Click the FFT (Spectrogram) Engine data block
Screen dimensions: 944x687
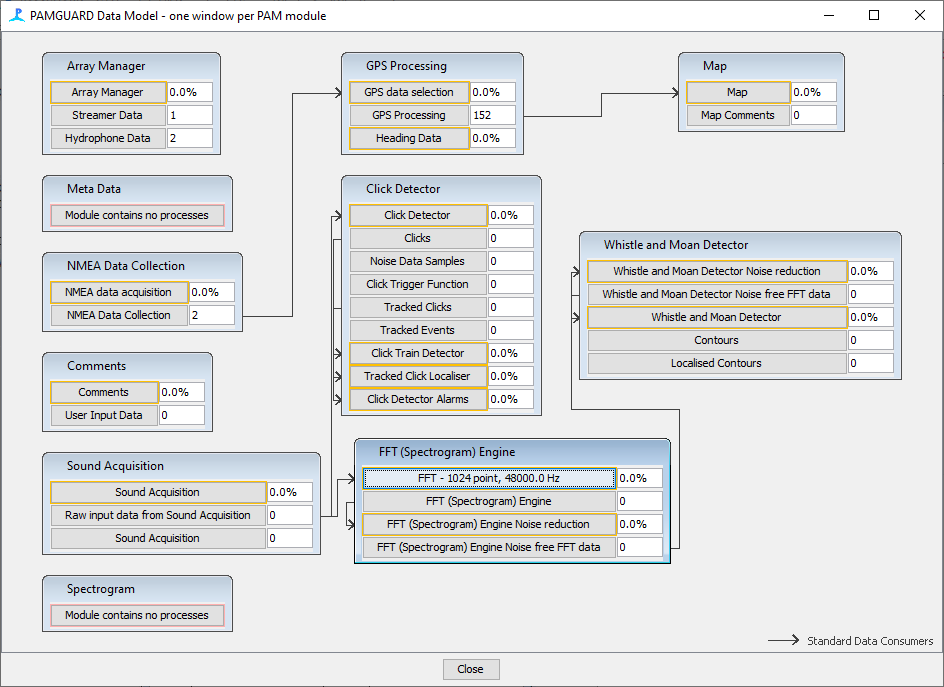click(x=489, y=501)
